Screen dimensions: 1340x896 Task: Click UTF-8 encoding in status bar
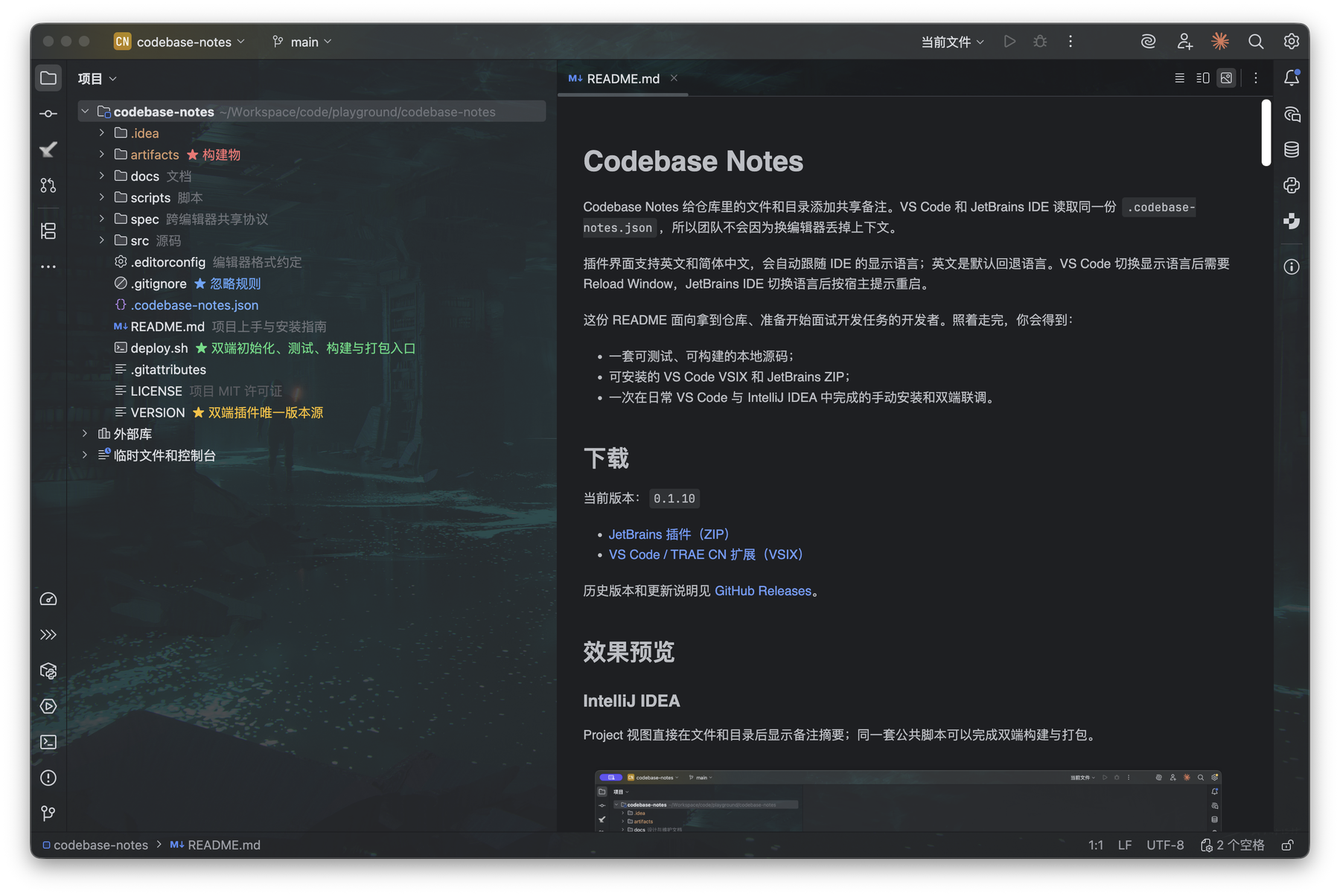coord(1165,845)
